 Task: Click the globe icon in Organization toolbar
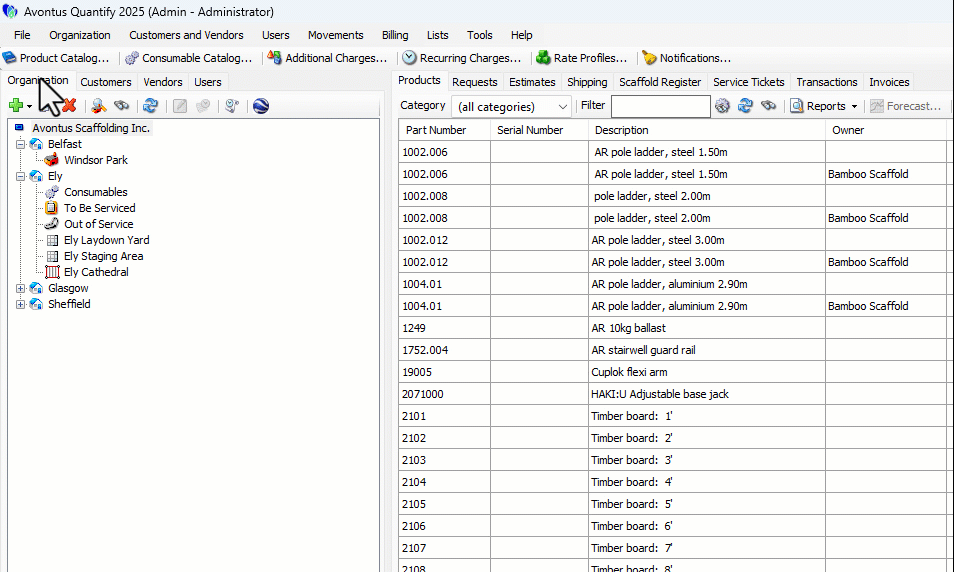[x=261, y=105]
